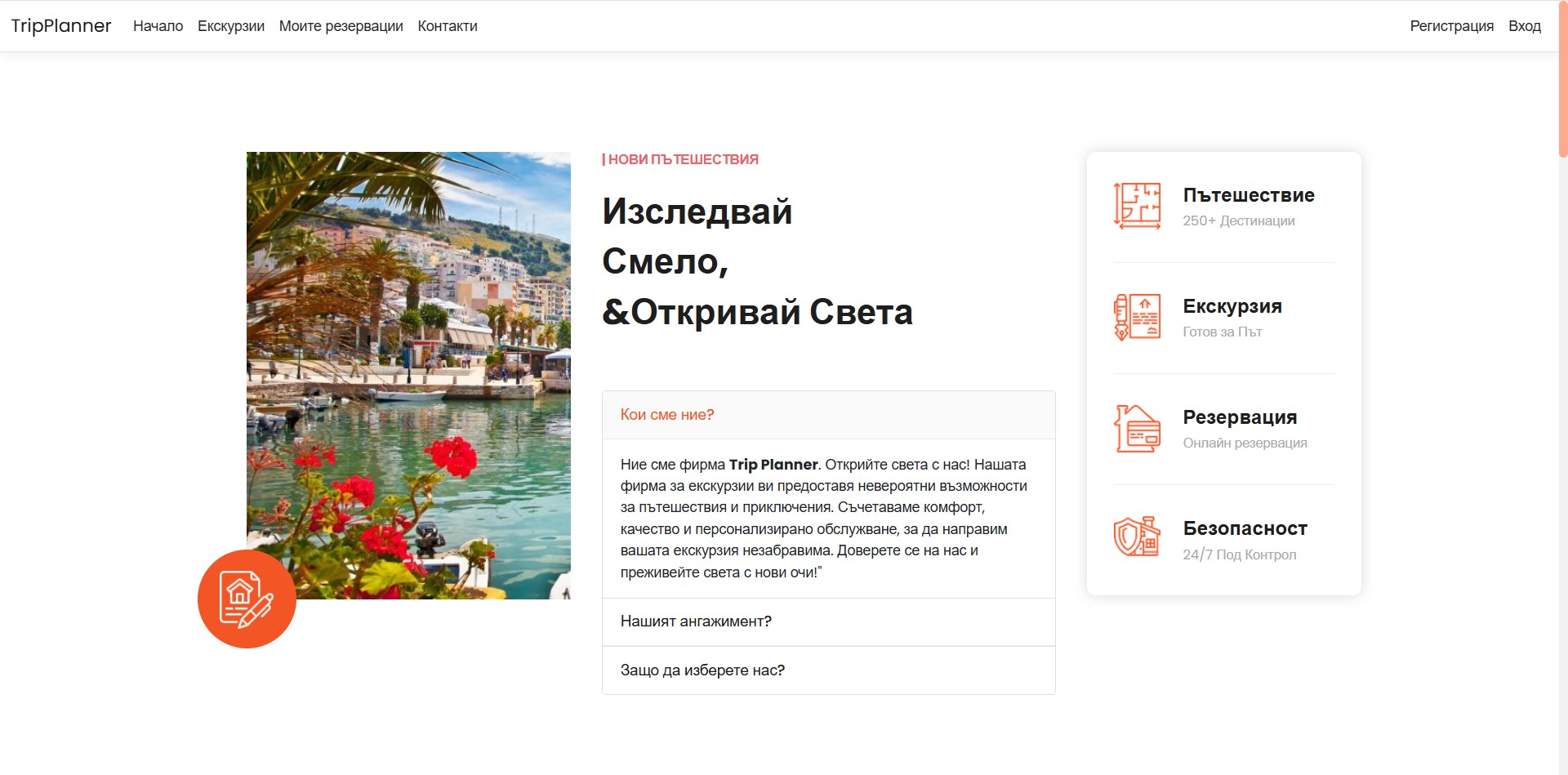This screenshot has width=1568, height=775.
Task: Click the page vertical scrollbar thumb
Action: point(1563,79)
